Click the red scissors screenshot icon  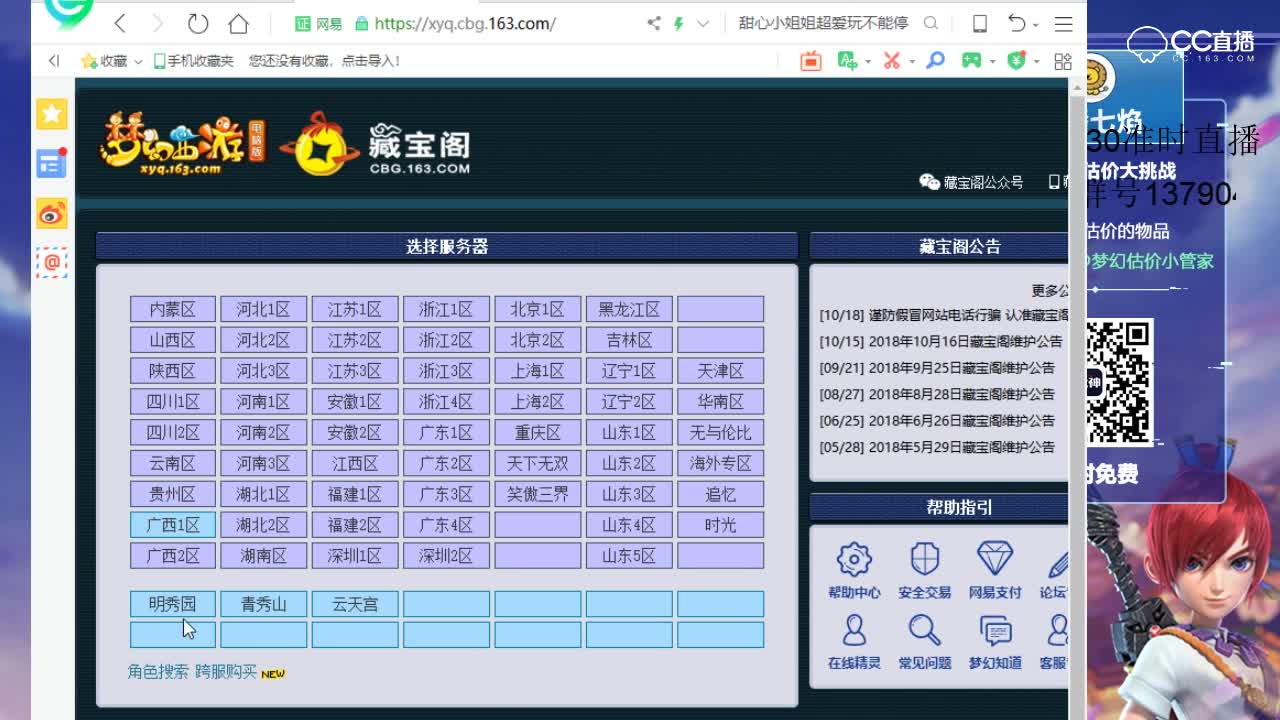(892, 61)
